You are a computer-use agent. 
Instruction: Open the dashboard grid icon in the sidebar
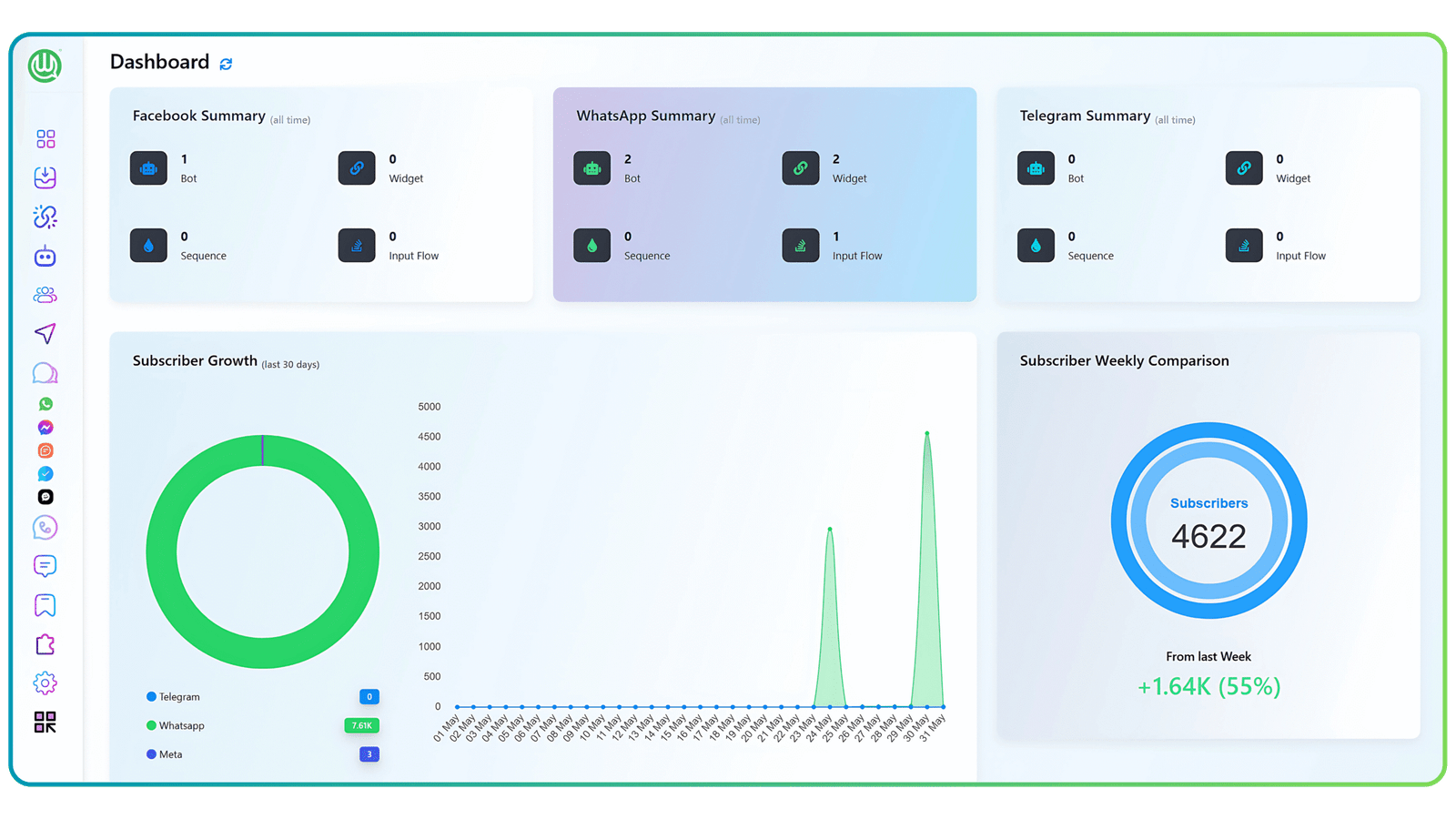pyautogui.click(x=45, y=138)
